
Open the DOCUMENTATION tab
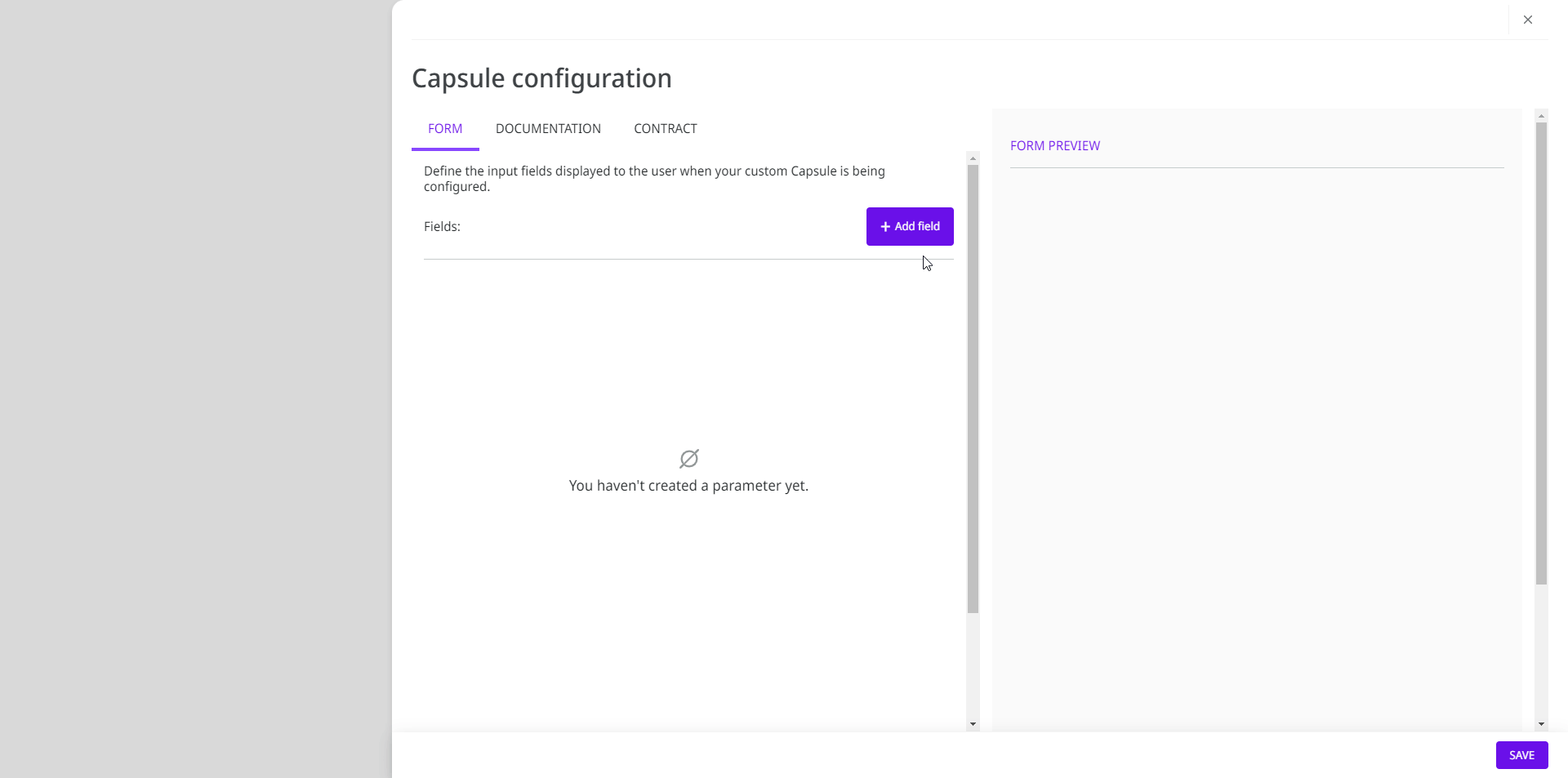tap(548, 129)
